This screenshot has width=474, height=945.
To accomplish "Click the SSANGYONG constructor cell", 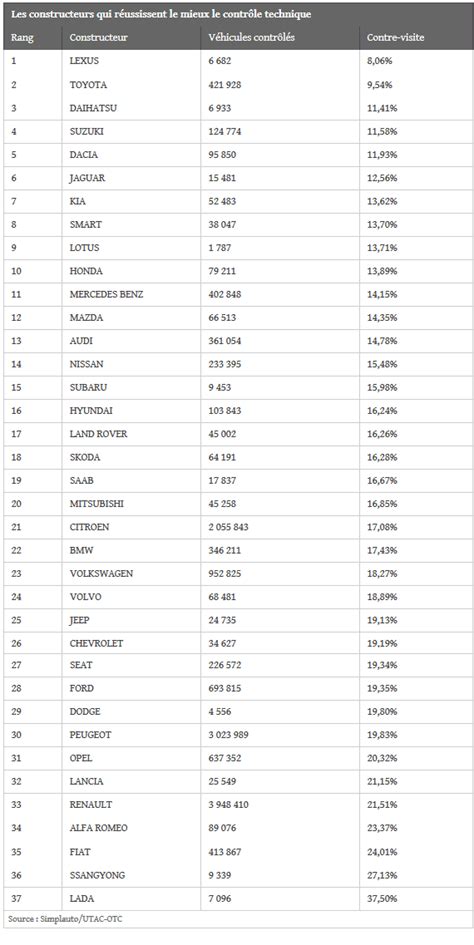I will (97, 875).
